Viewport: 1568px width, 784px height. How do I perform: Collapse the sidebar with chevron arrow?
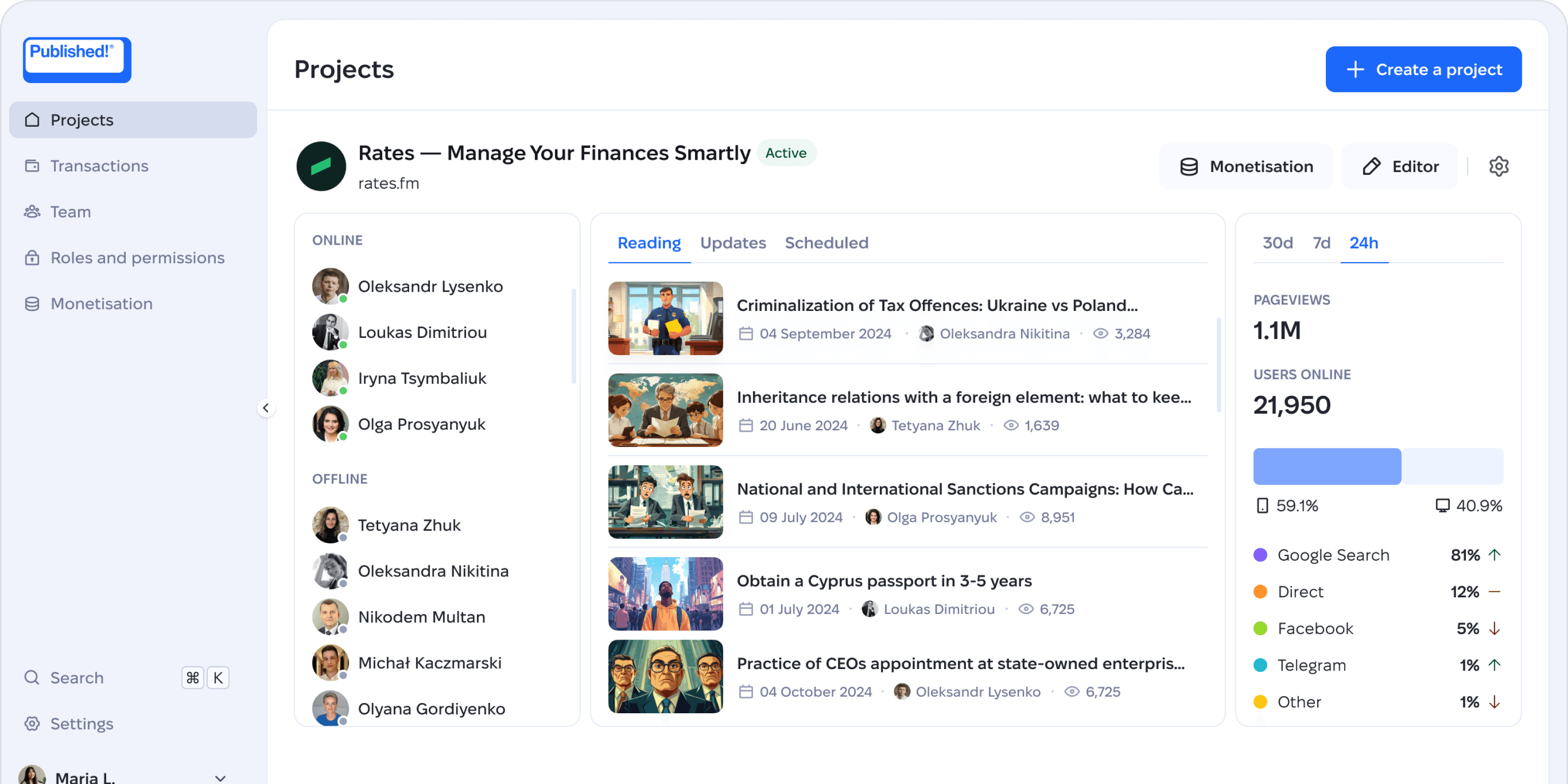(x=266, y=408)
